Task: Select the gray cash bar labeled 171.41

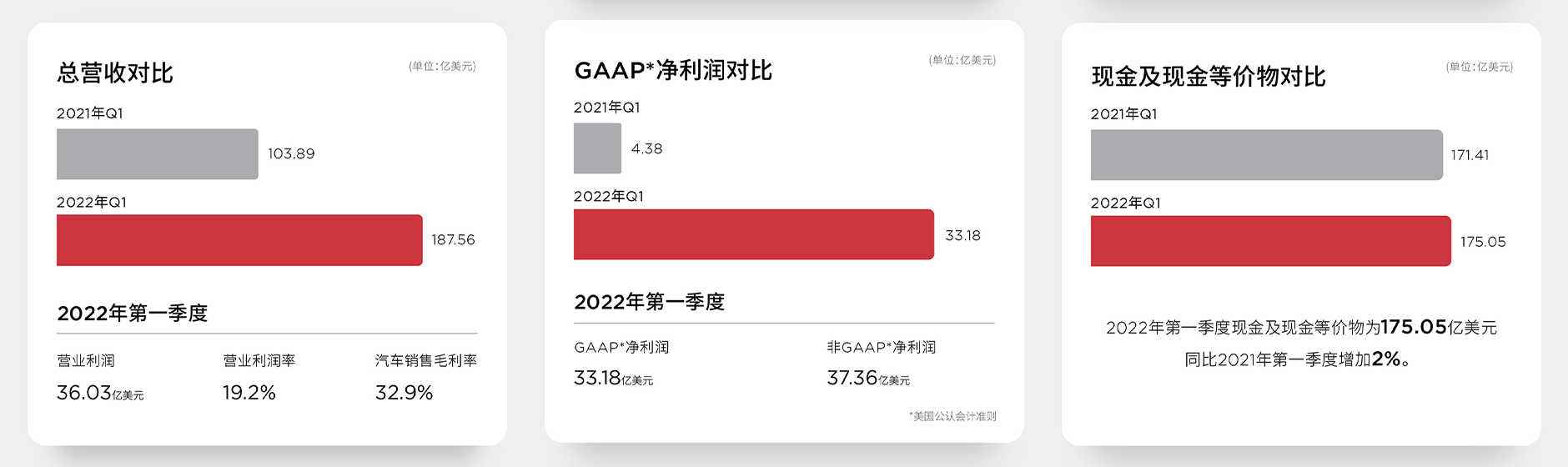Action: click(1267, 155)
